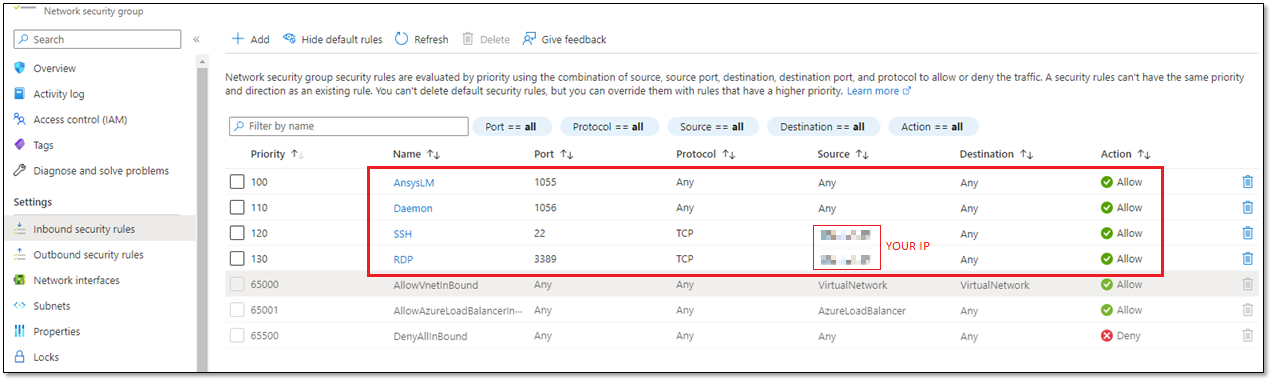Check the box for priority 100 rule
The image size is (1273, 382).
237,182
